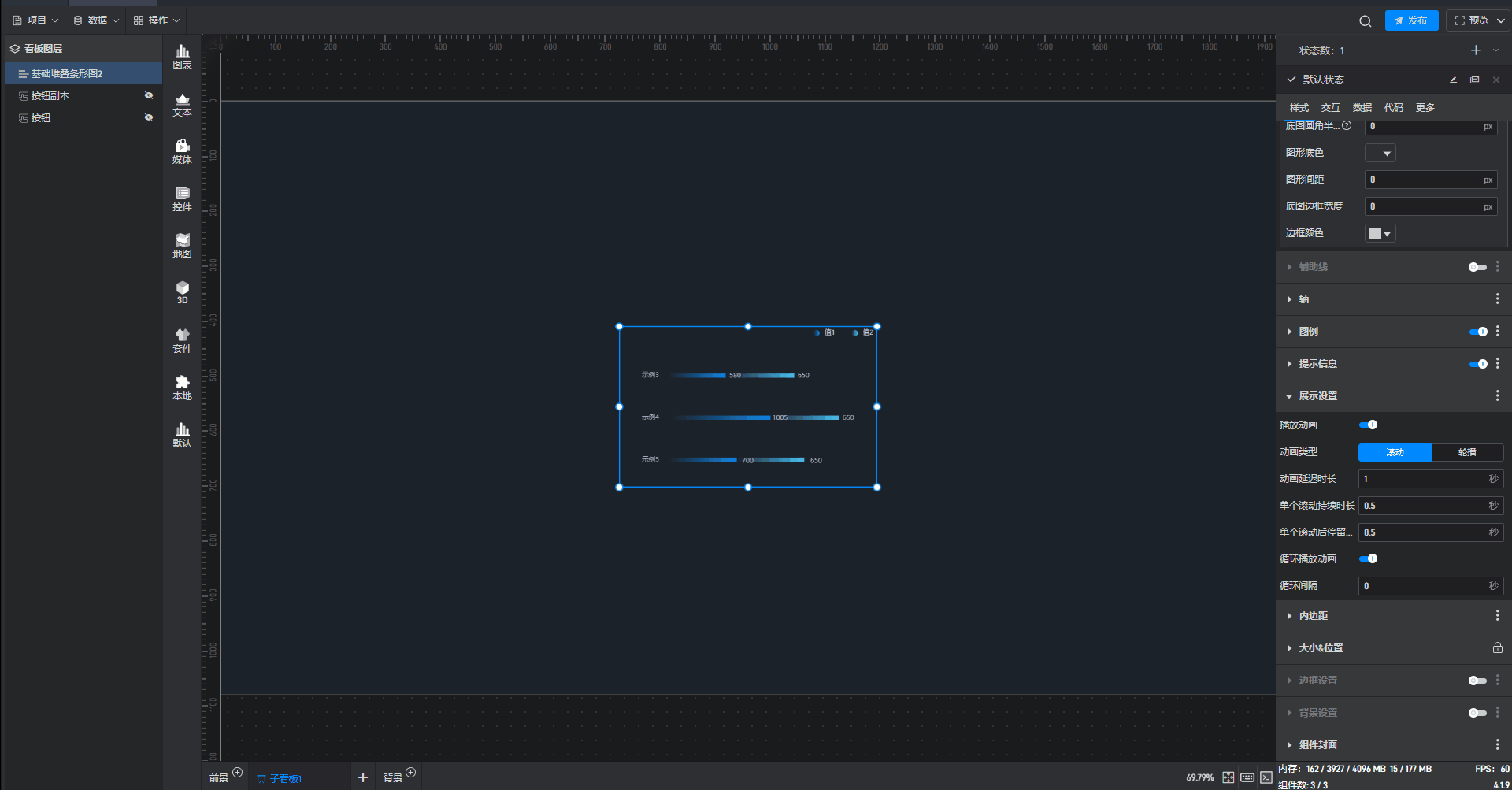Open more options dots for 提示信息 section
Screen dimensions: 1512x790
[1497, 364]
